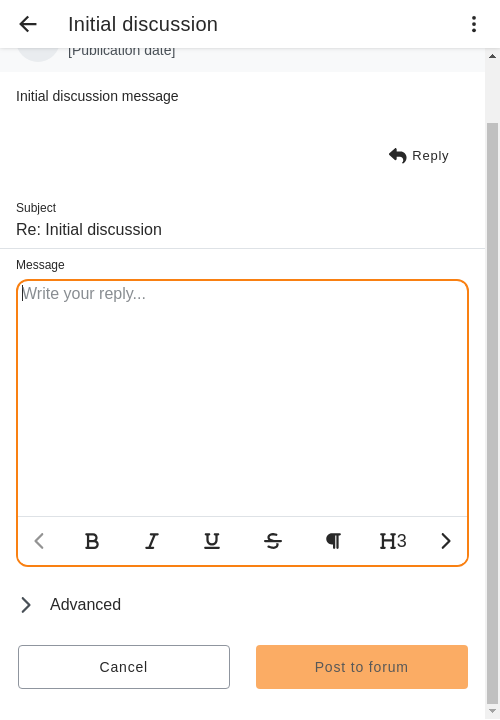
Task: Show next editor toolbar buttons
Action: coord(446,541)
